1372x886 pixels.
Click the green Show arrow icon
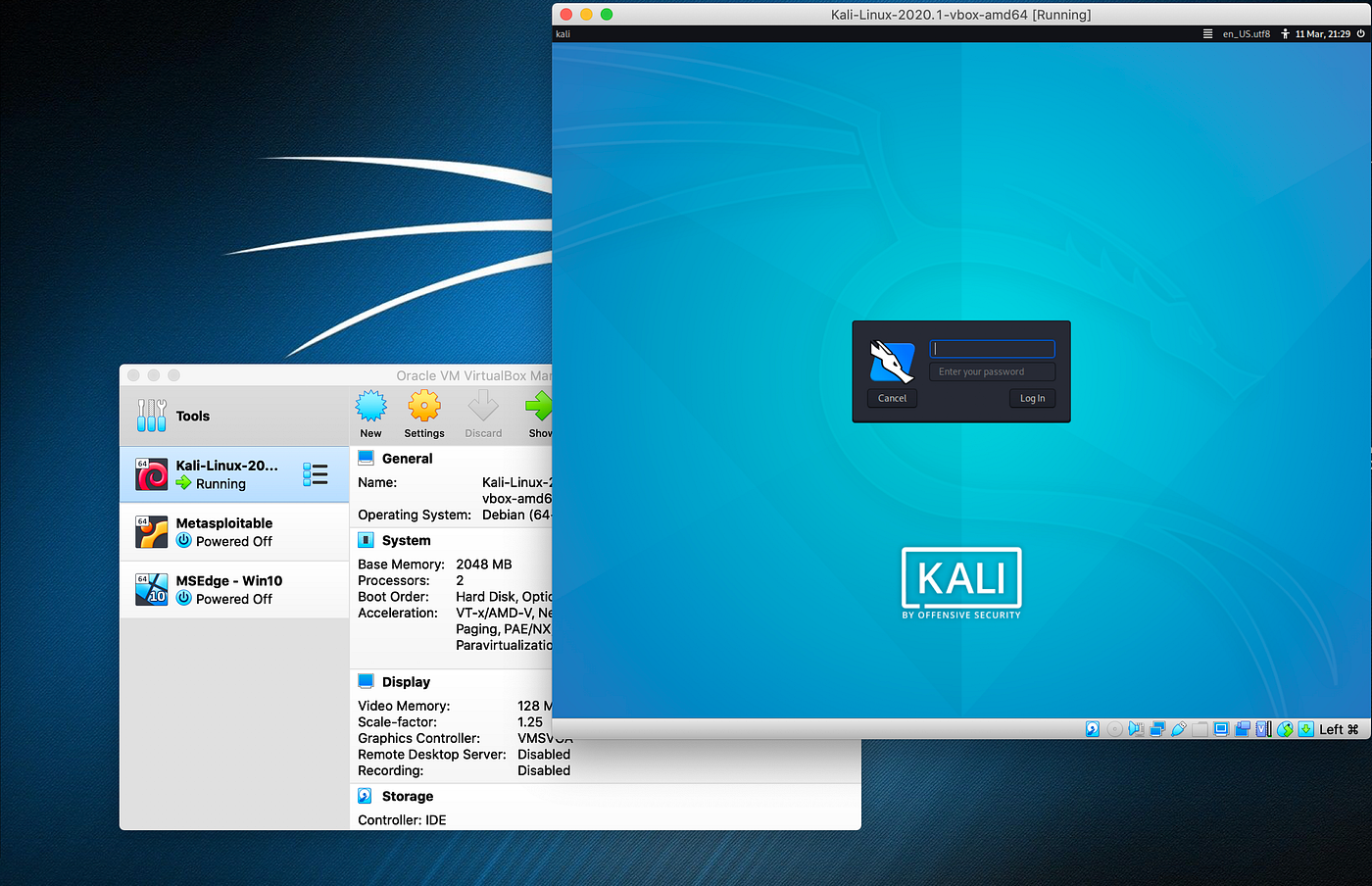point(538,404)
